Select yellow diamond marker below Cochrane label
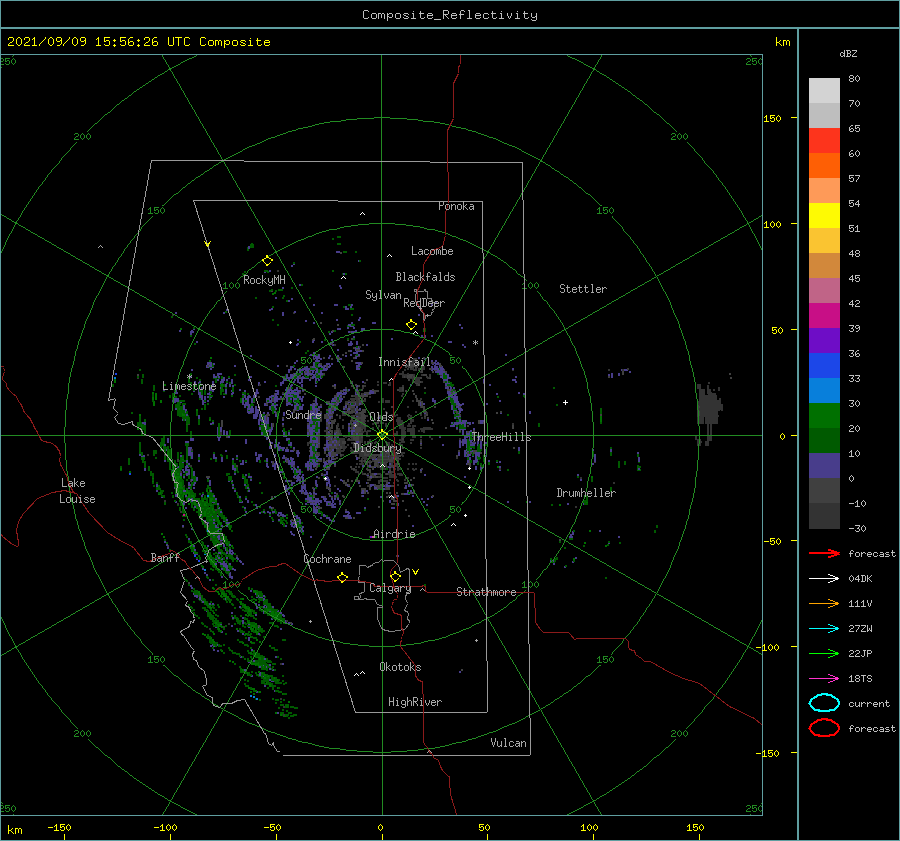 pyautogui.click(x=343, y=577)
